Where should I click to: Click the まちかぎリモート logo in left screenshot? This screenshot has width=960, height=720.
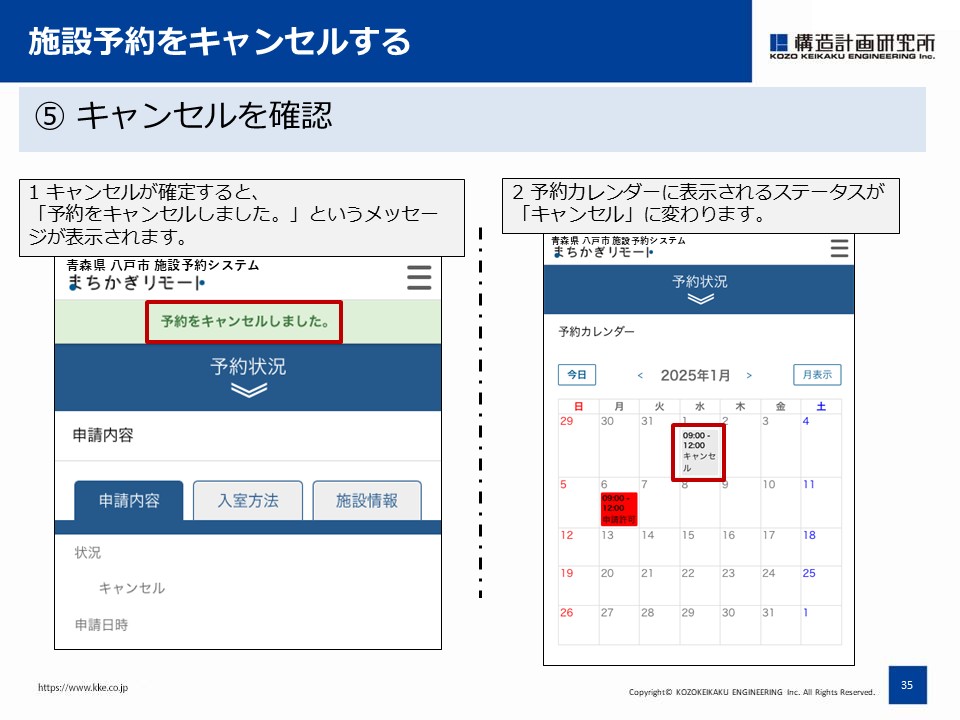tap(136, 283)
